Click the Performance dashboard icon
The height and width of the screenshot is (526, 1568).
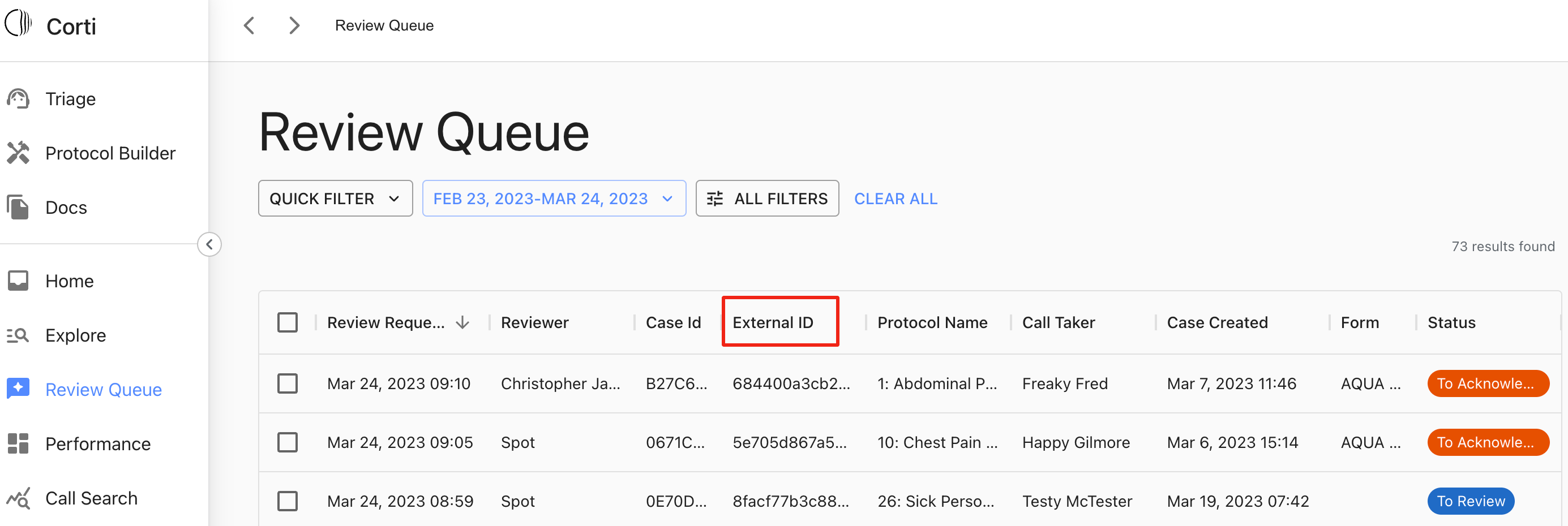18,444
